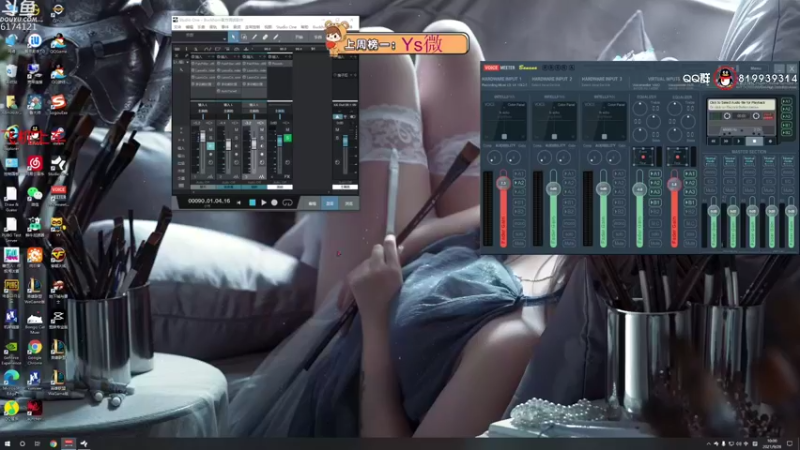
Task: Click return-to-start in Studio One transport
Action: pyautogui.click(x=239, y=203)
